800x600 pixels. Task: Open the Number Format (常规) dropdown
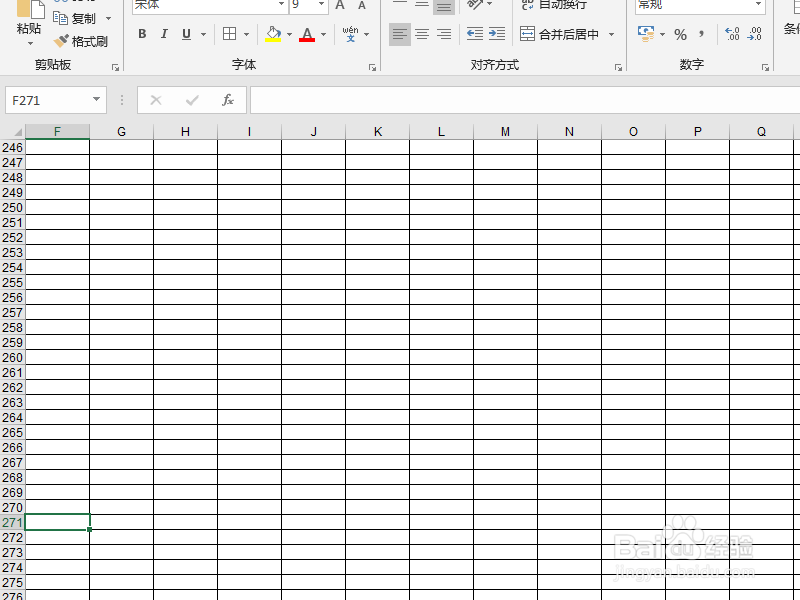759,5
